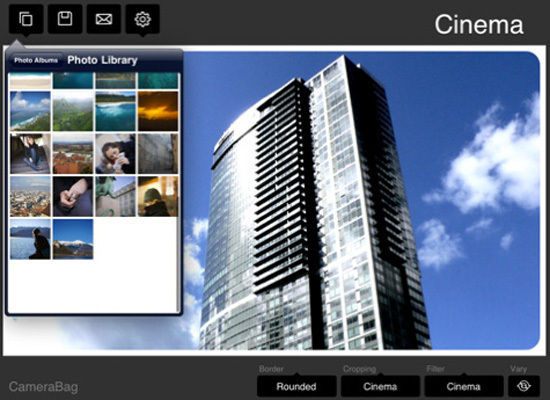This screenshot has width=550, height=400.
Task: Open the photo library load icon
Action: [x=26, y=19]
